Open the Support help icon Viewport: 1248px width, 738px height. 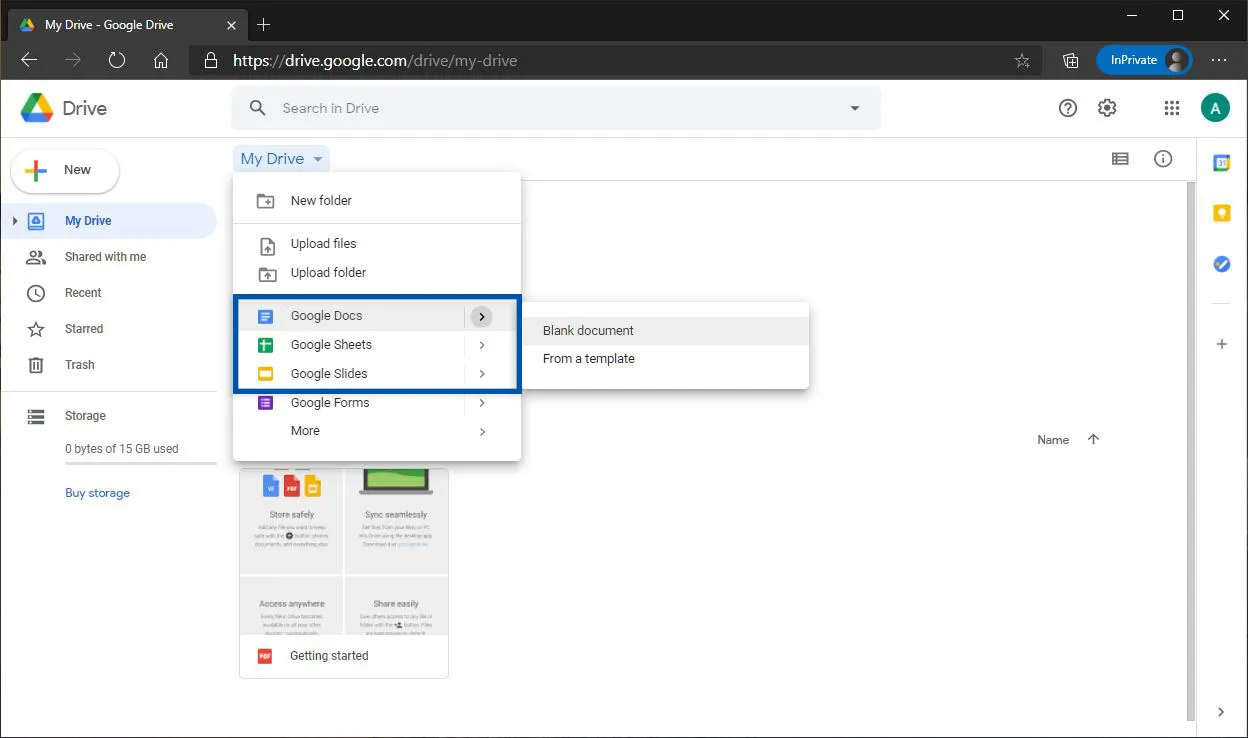click(1067, 107)
